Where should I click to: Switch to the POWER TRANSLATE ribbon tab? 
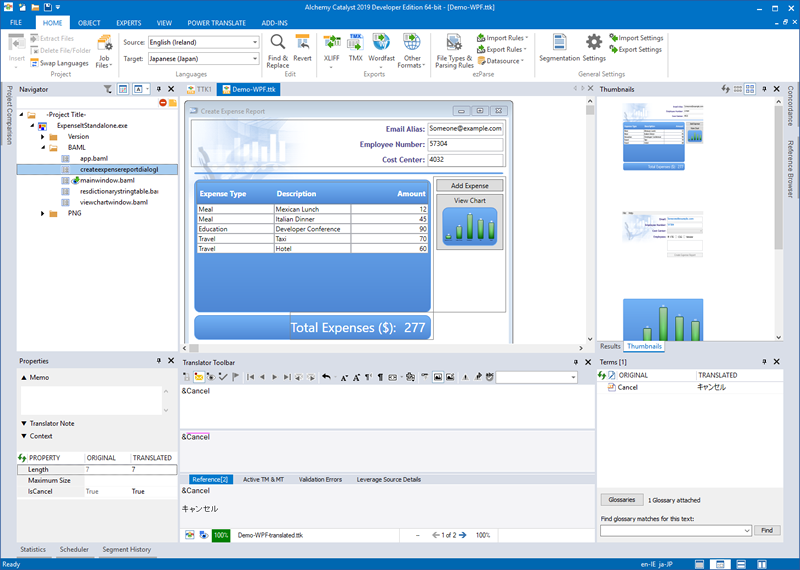pos(216,22)
